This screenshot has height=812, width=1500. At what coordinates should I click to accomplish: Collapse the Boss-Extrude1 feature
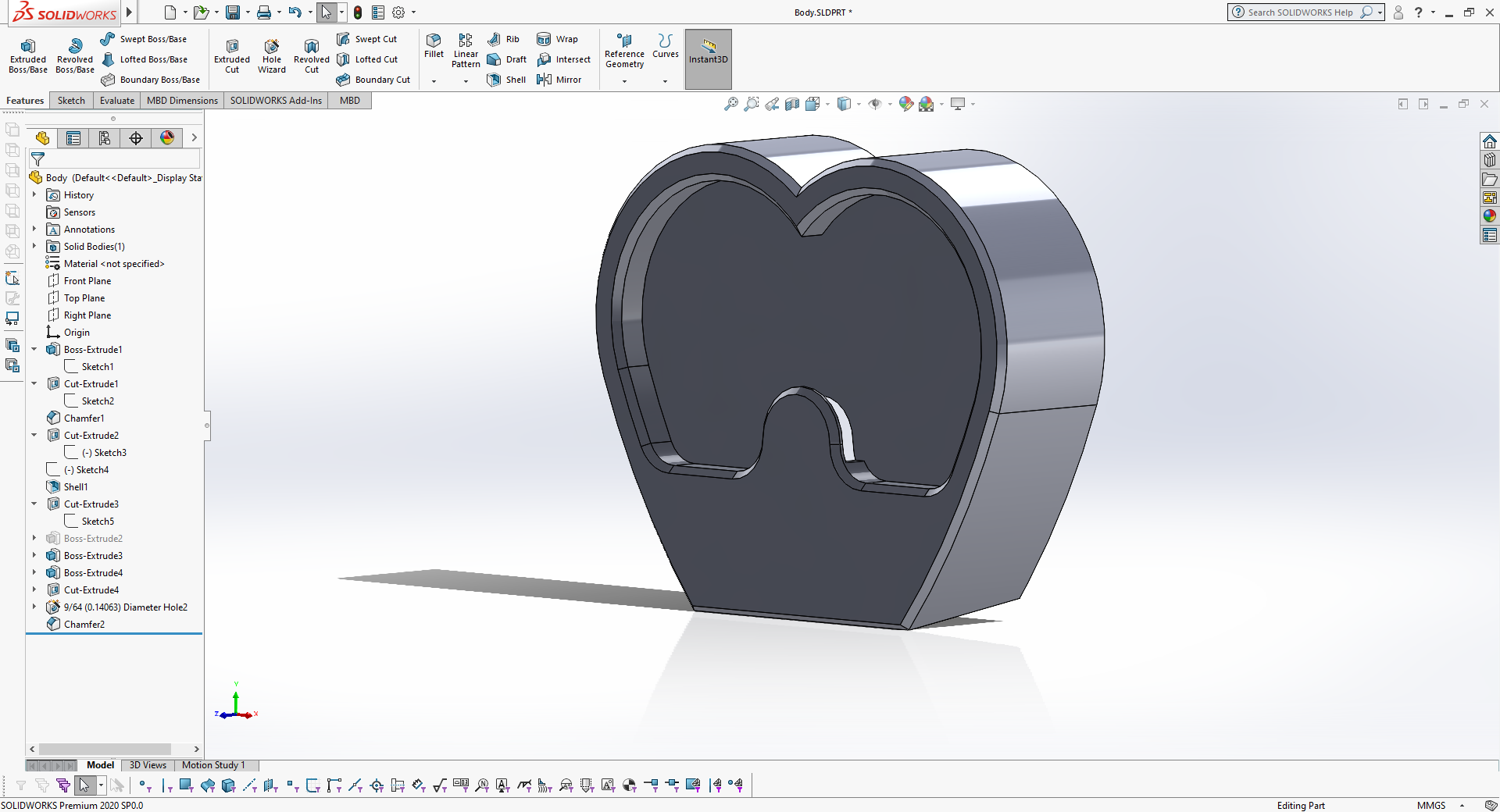34,350
